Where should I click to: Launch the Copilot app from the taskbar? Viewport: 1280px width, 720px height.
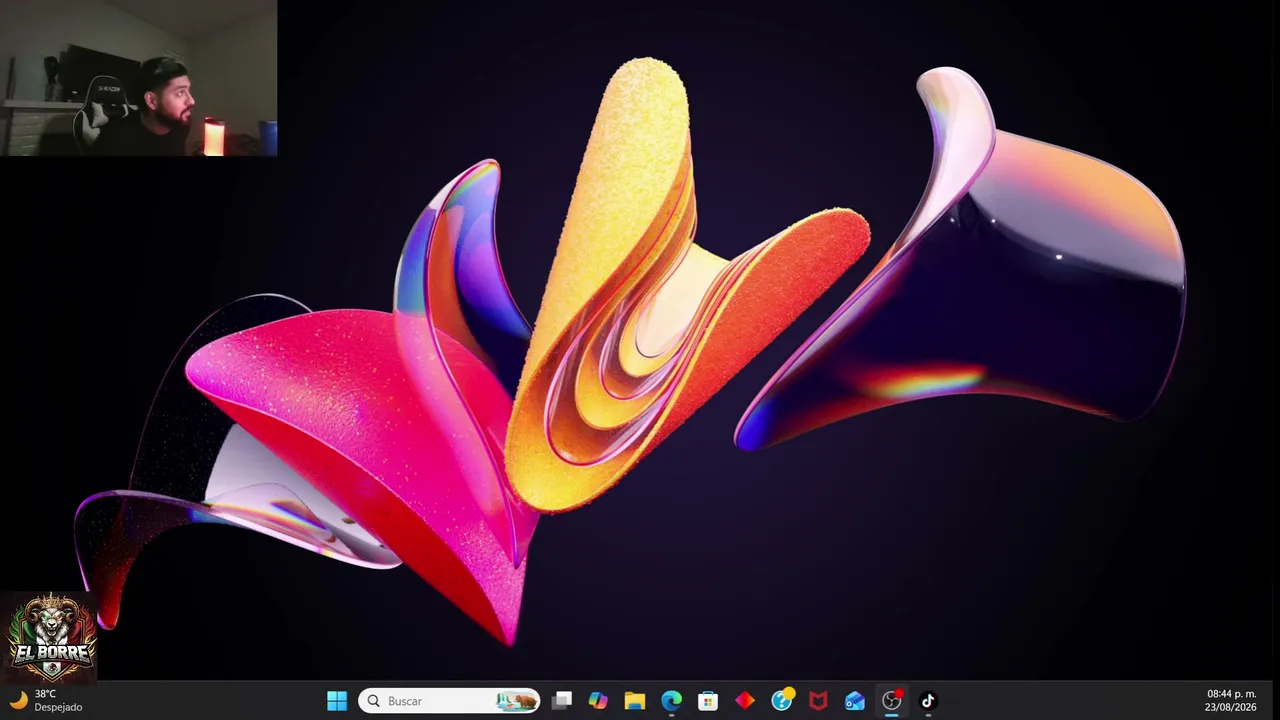tap(598, 701)
